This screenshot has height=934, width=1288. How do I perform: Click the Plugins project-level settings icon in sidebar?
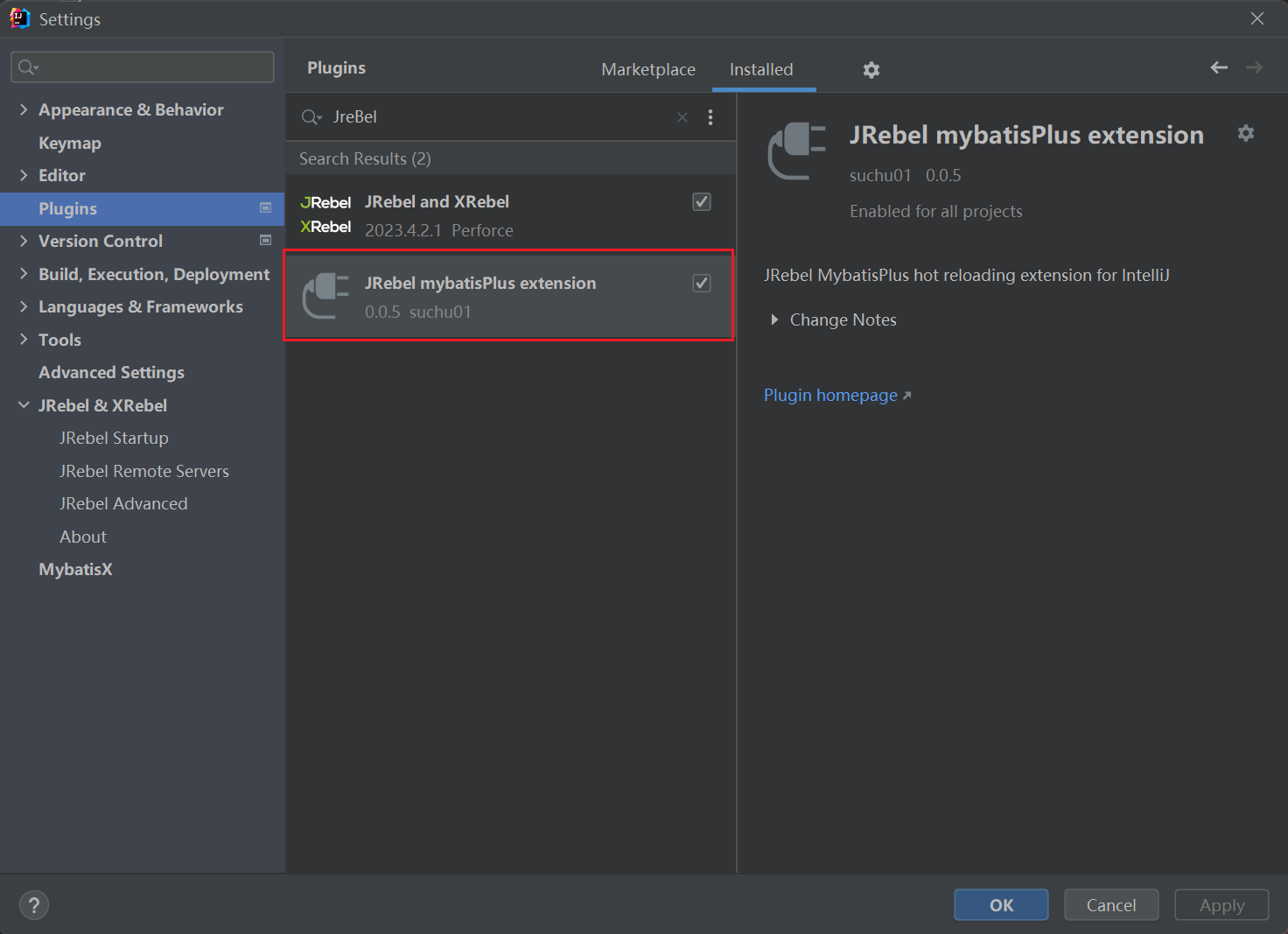[265, 208]
